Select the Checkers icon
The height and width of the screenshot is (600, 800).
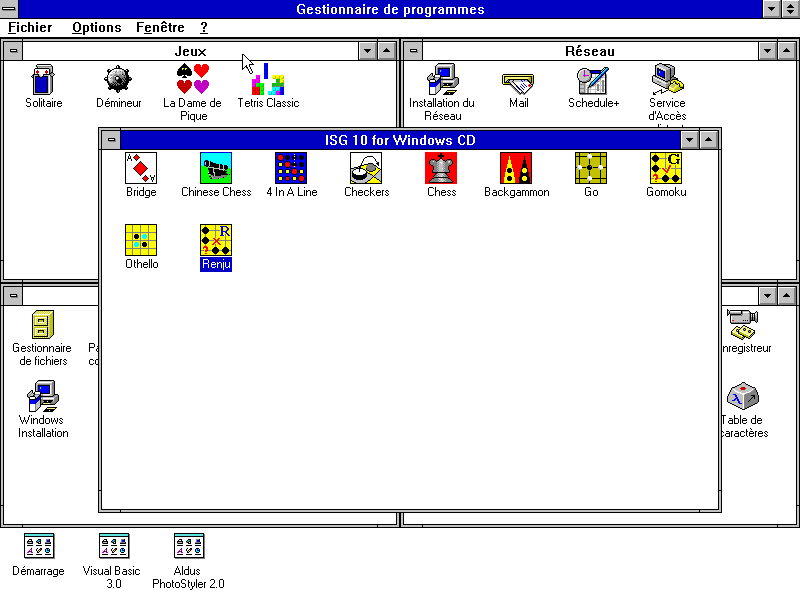click(366, 168)
